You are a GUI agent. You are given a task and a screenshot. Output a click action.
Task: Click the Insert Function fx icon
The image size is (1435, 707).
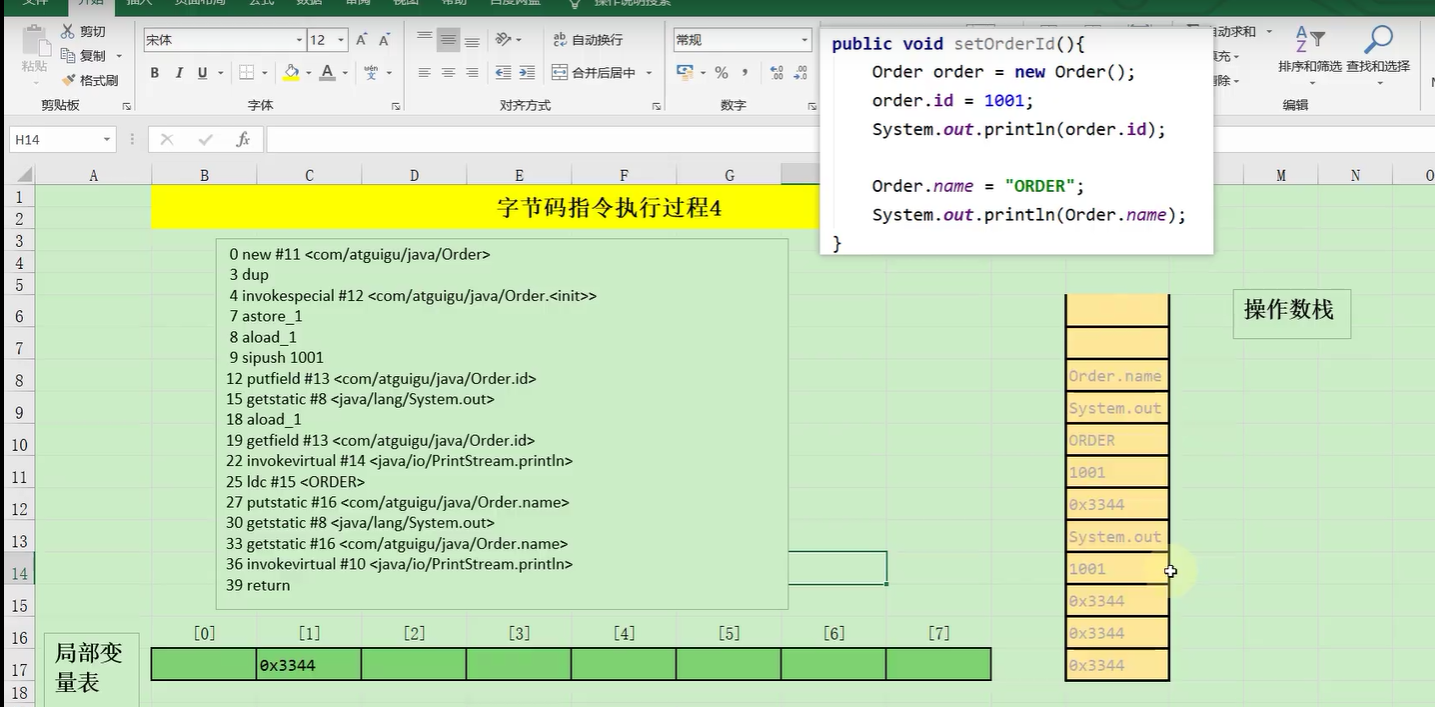tap(243, 140)
